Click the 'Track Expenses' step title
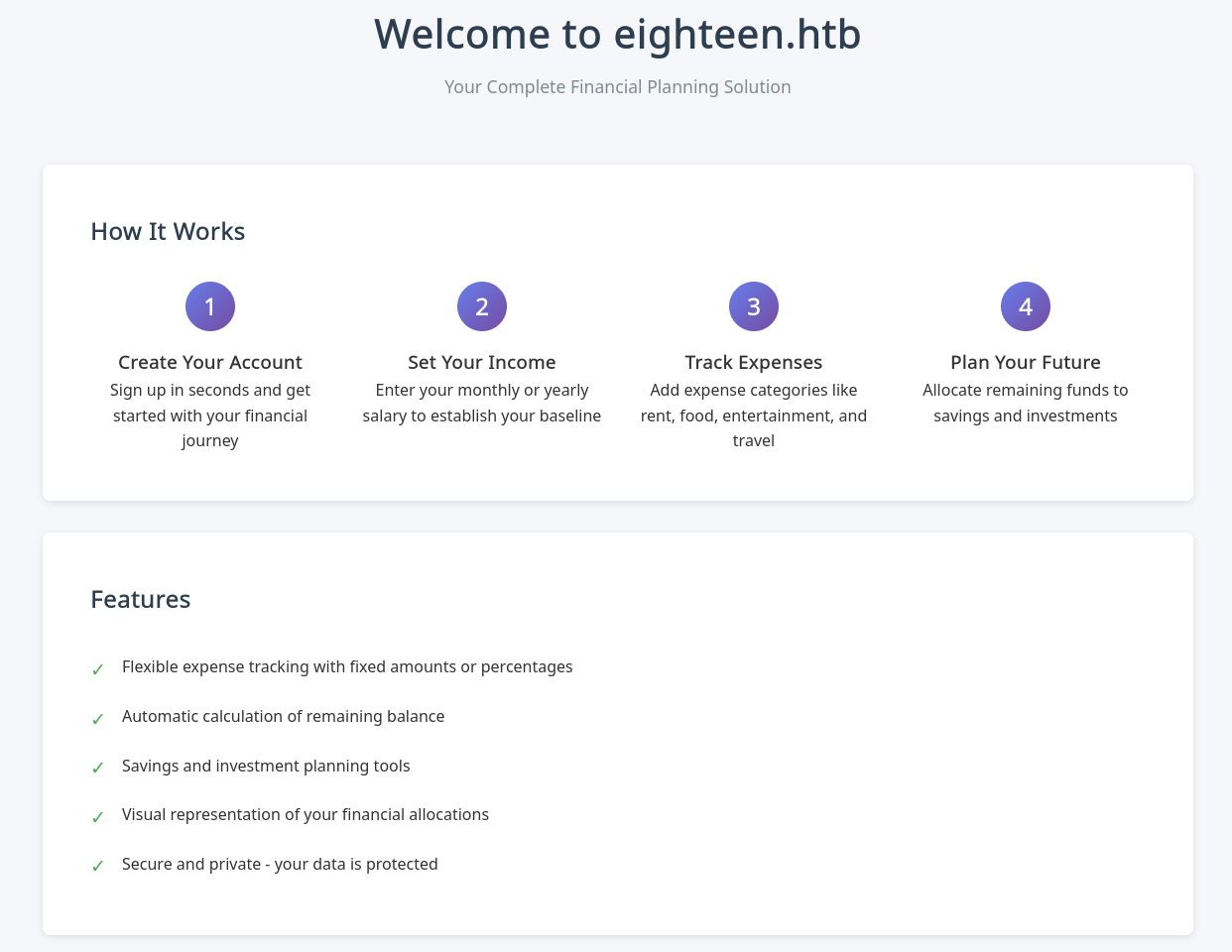 (754, 363)
